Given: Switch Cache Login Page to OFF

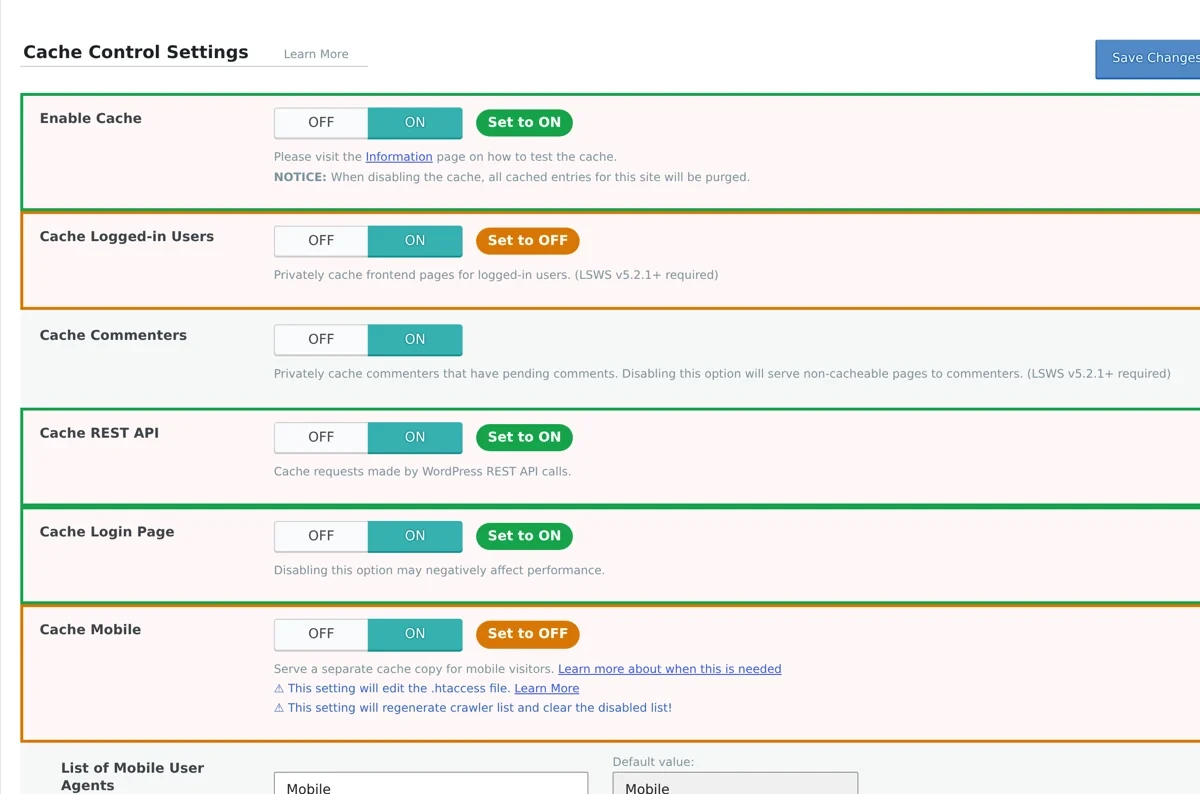Looking at the screenshot, I should click(x=321, y=537).
